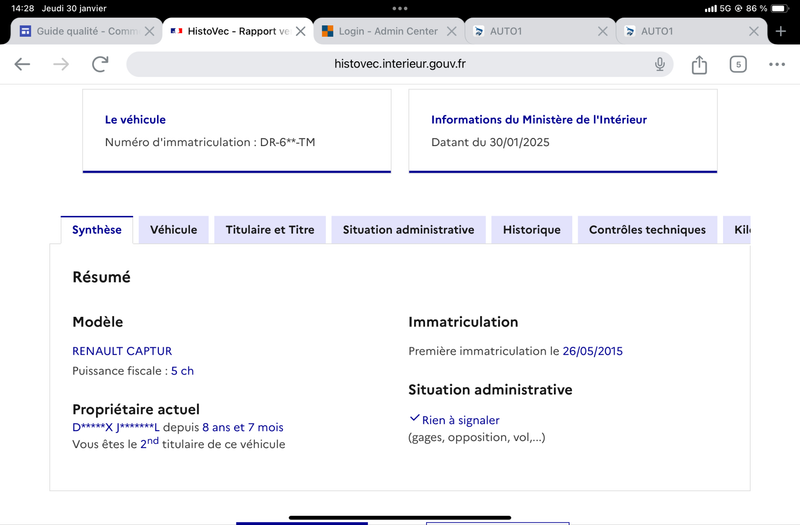This screenshot has height=525, width=800.
Task: Close the Guide qualité tab
Action: click(149, 31)
